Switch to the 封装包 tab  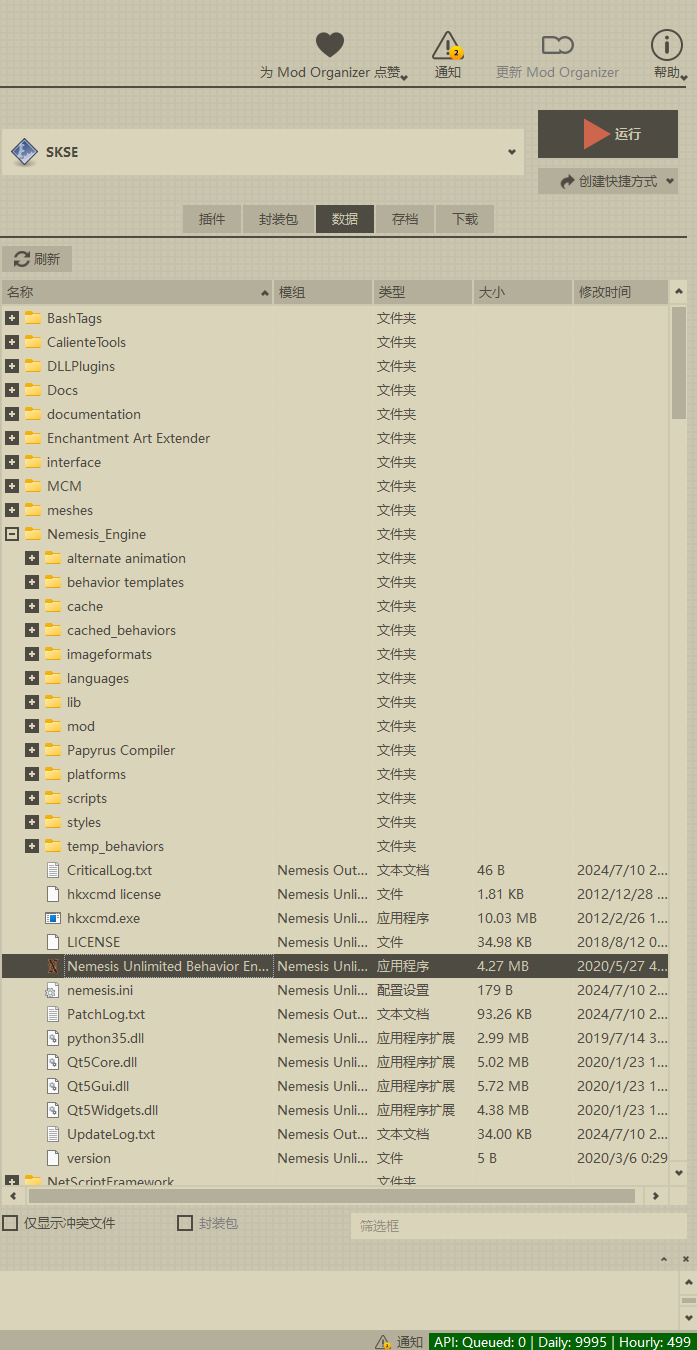tap(278, 219)
